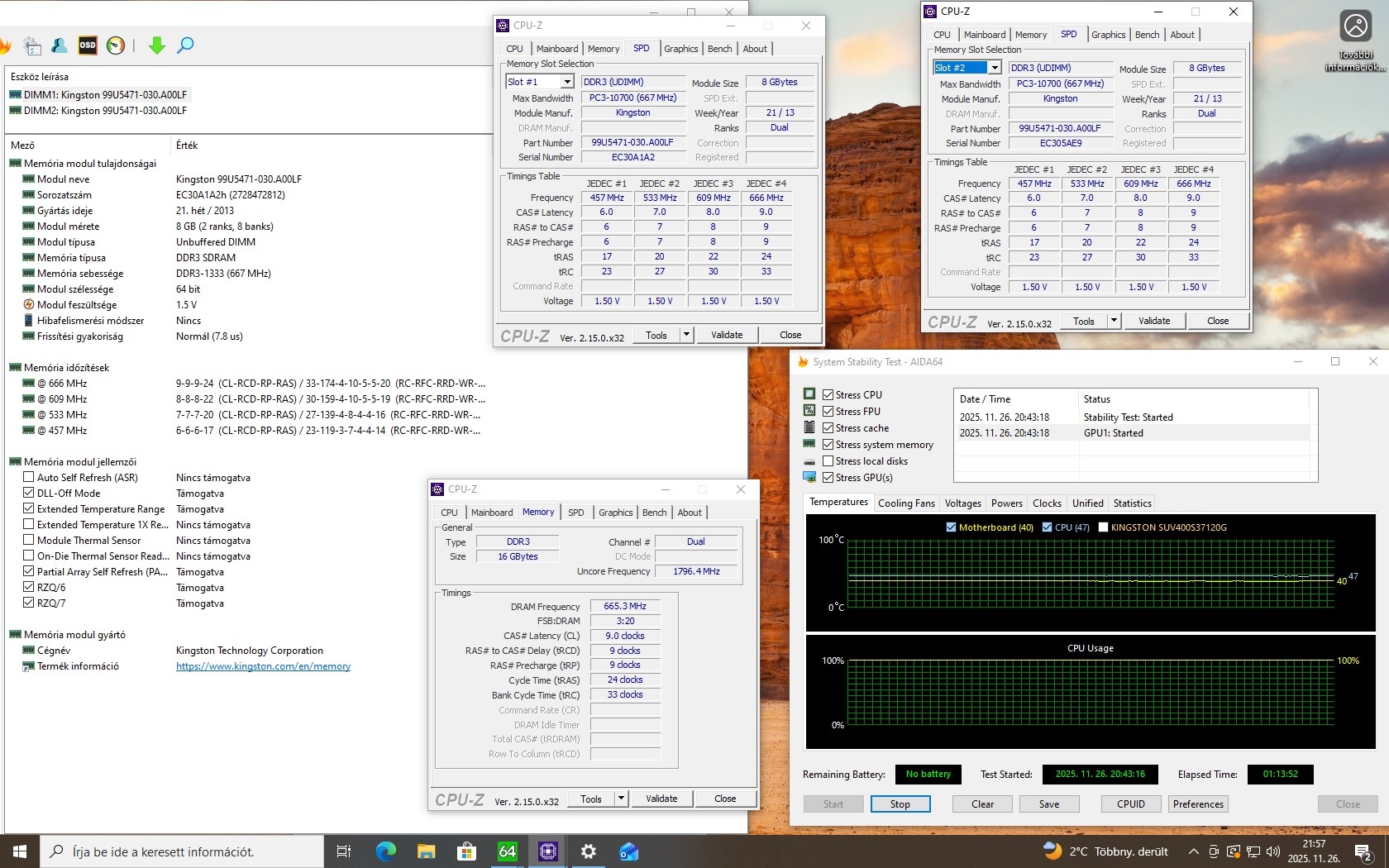This screenshot has width=1389, height=868.
Task: Enable KINGSTON SUV400S37120G graph checkbox
Action: pos(1103,527)
